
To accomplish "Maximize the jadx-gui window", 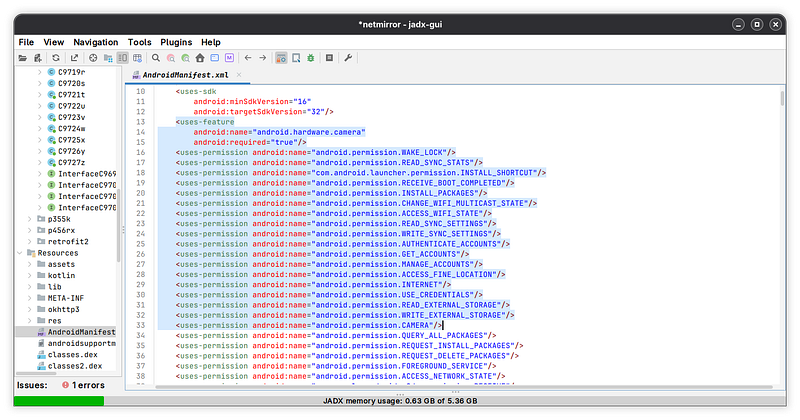I will tap(757, 24).
